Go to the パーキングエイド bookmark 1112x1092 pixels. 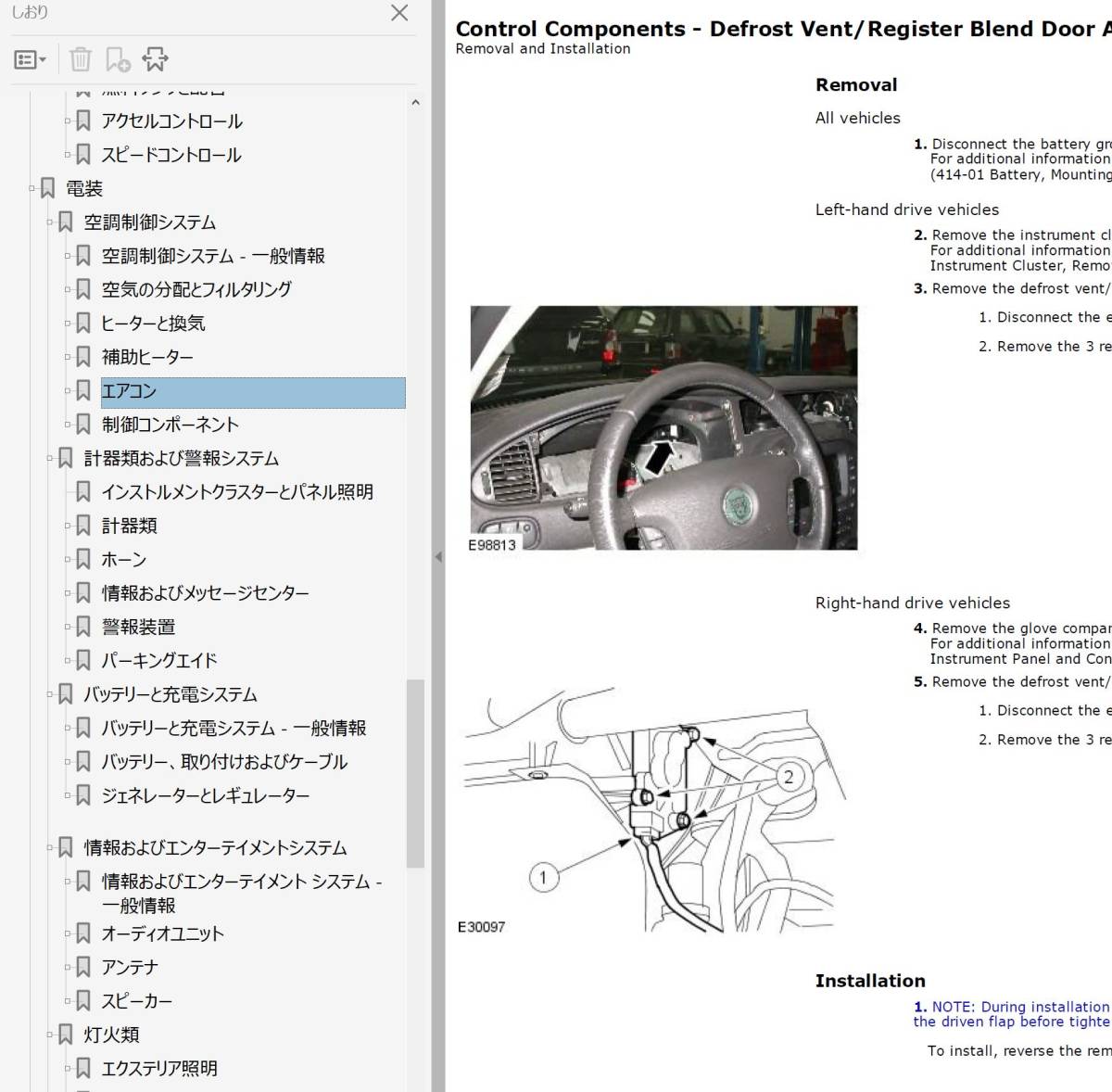point(159,661)
